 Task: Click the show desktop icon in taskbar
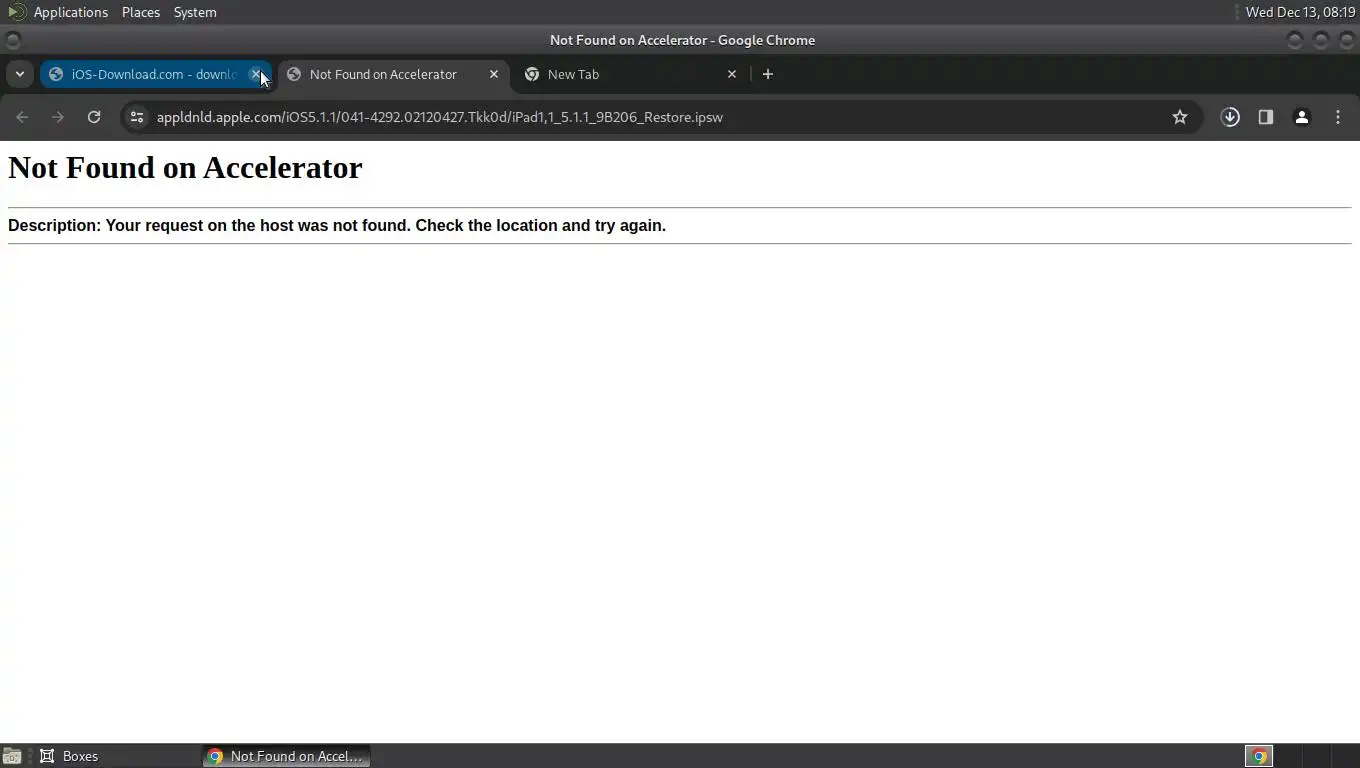tap(12, 756)
